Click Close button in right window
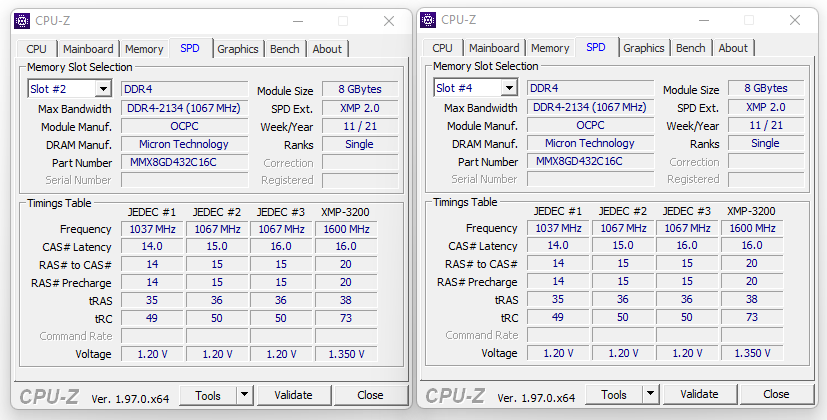The image size is (827, 420). (777, 394)
